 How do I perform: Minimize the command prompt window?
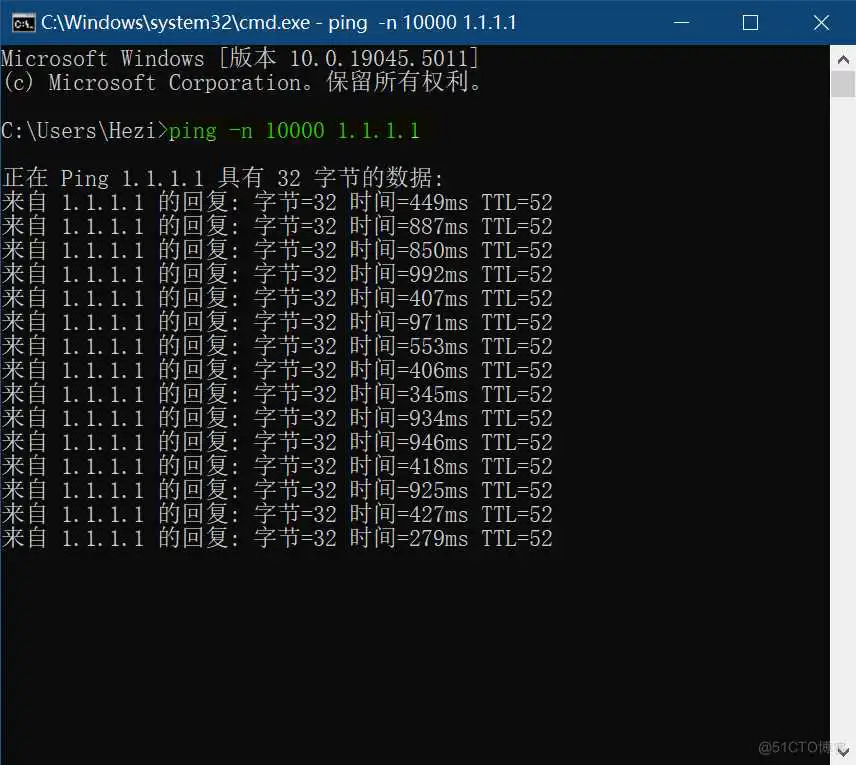point(682,22)
